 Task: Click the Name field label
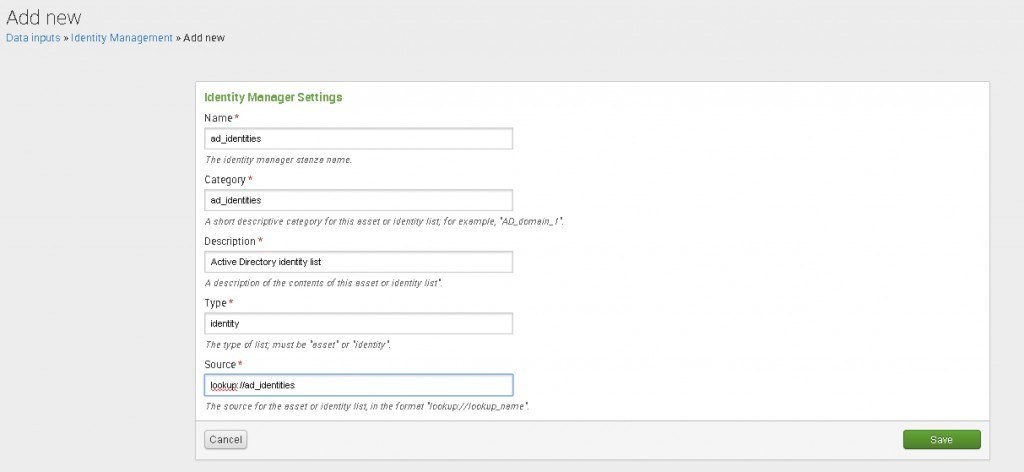(x=218, y=118)
